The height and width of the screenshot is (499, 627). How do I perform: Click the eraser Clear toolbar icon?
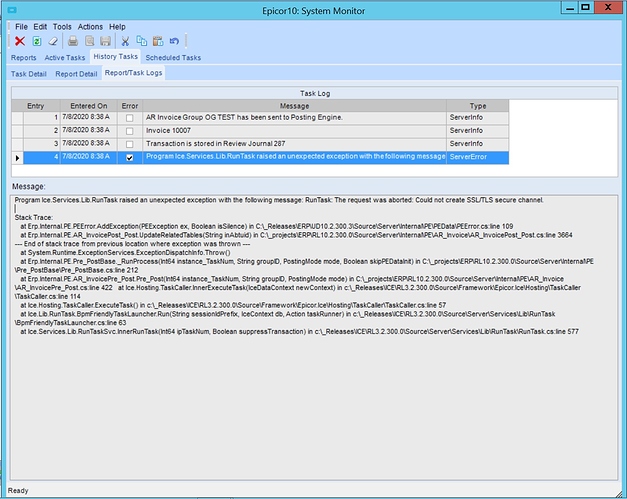(x=53, y=41)
